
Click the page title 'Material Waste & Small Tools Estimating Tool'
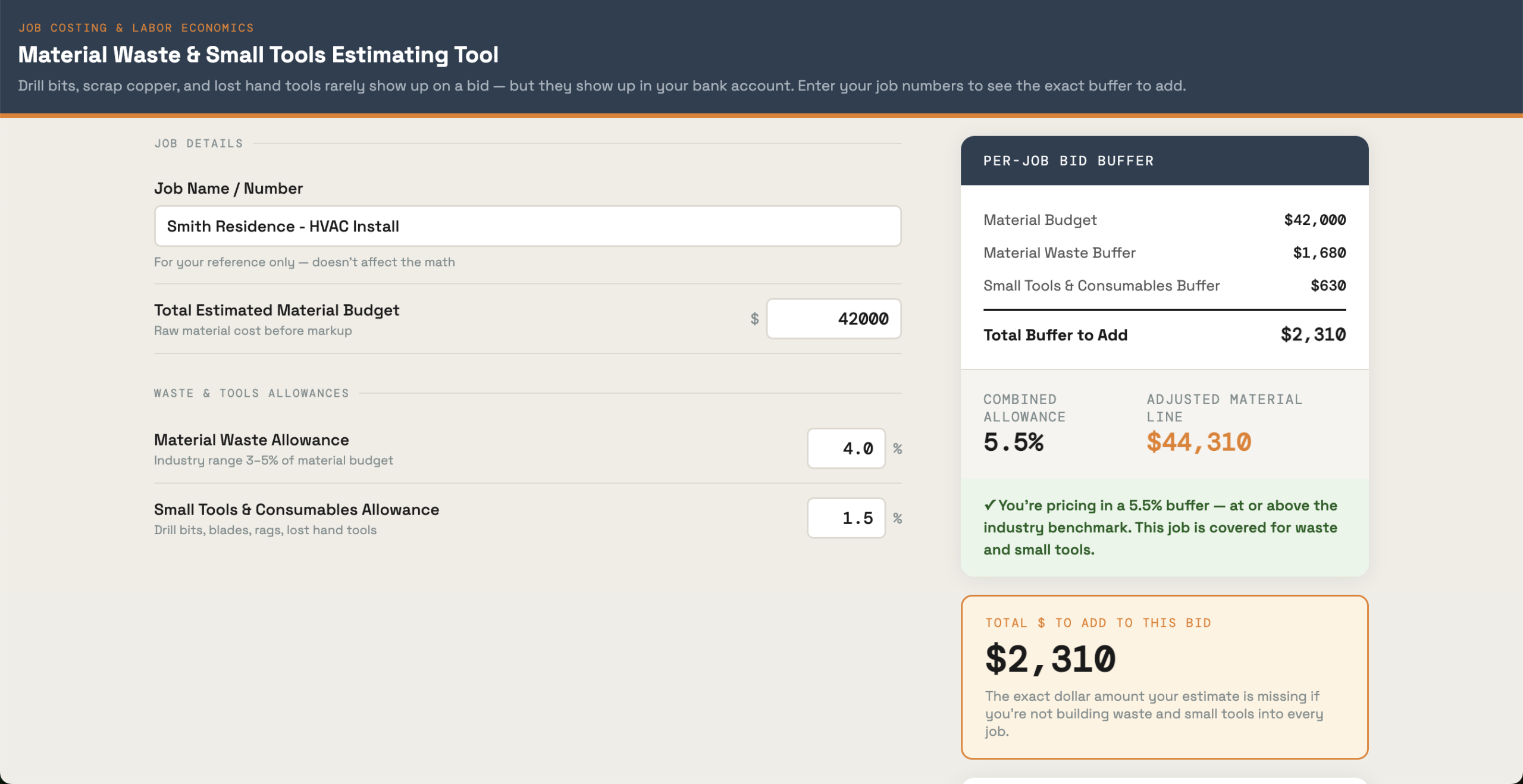(x=258, y=55)
